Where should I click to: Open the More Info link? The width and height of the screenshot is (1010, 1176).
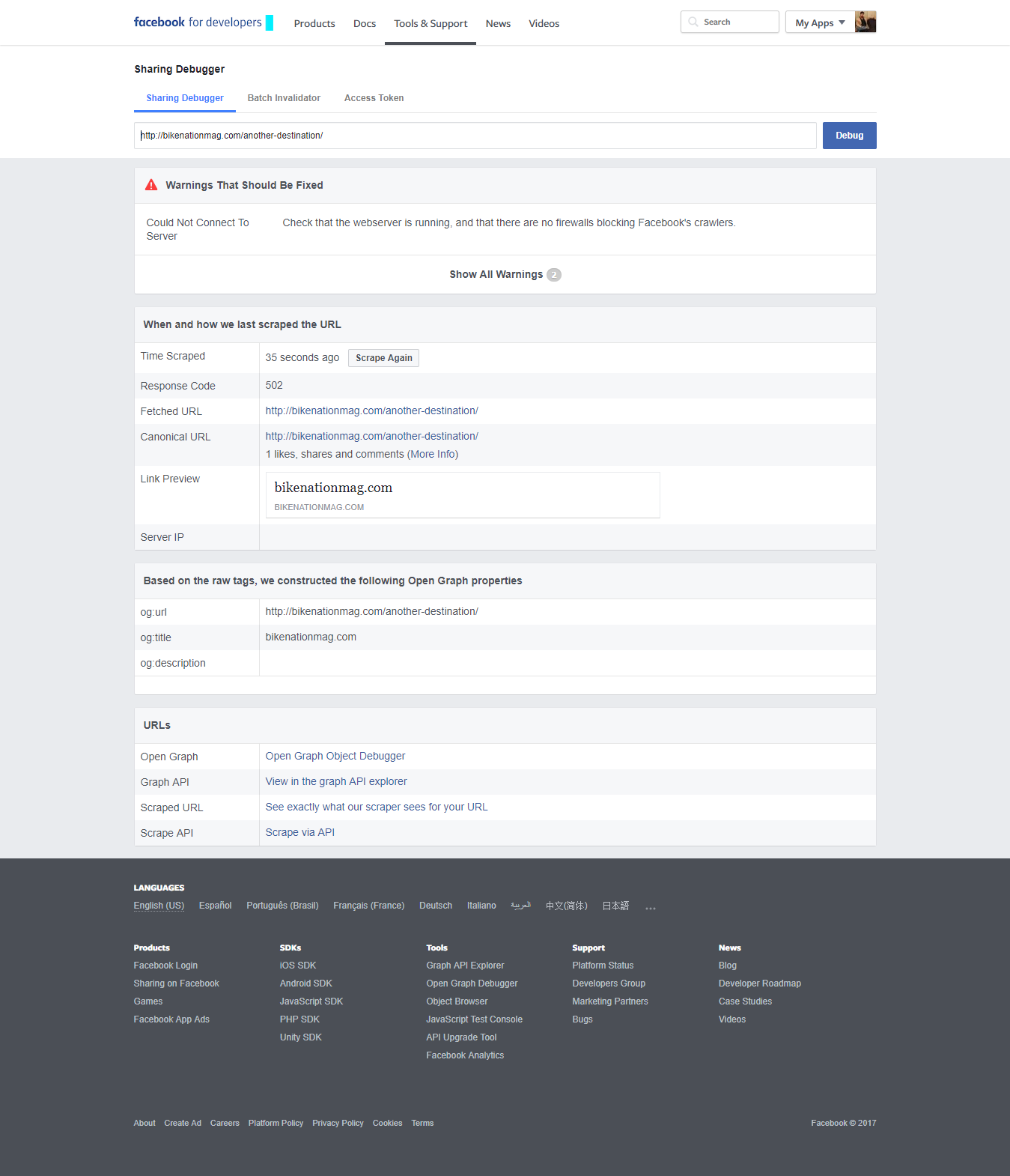pos(433,455)
